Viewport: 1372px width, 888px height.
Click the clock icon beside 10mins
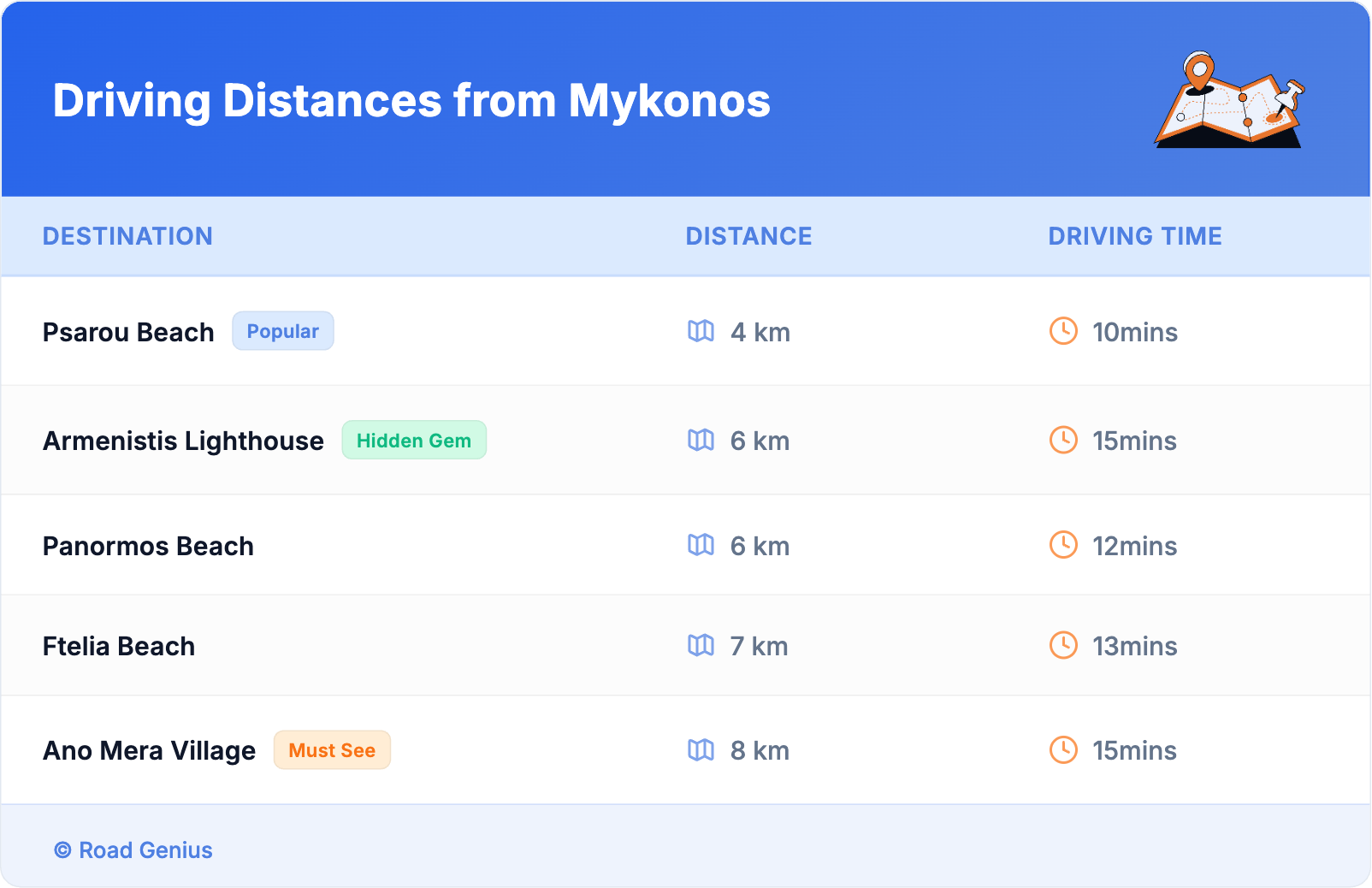pyautogui.click(x=1063, y=331)
